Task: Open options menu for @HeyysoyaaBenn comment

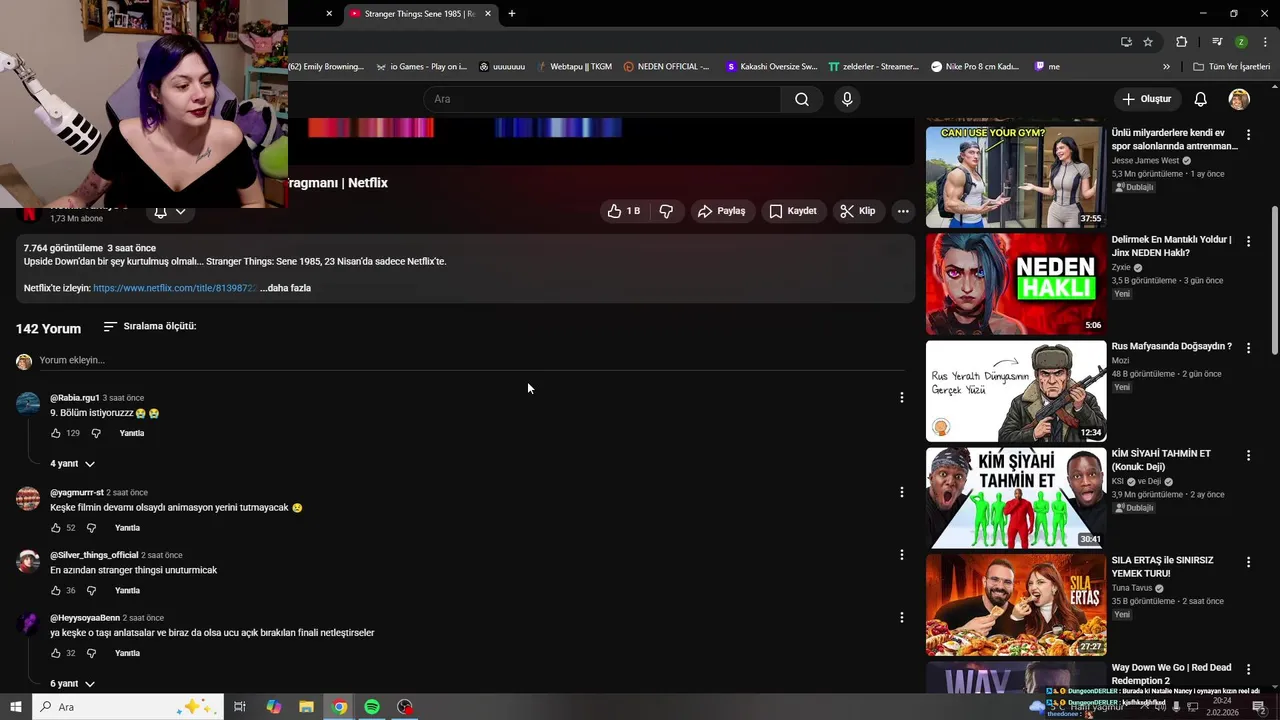Action: click(x=901, y=618)
